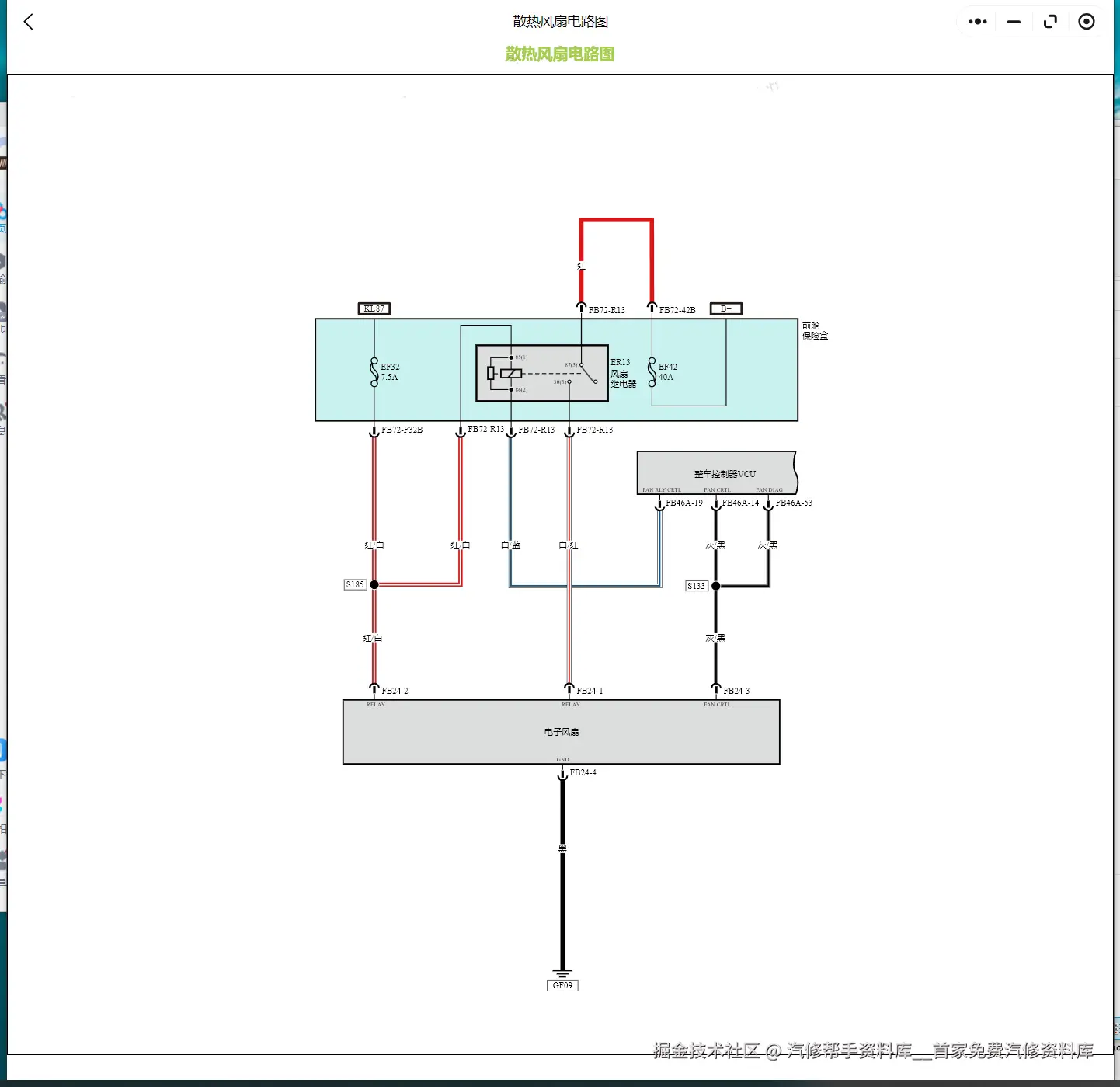This screenshot has width=1120, height=1087.
Task: Toggle fullscreen with the corner-brackets icon
Action: click(1050, 22)
